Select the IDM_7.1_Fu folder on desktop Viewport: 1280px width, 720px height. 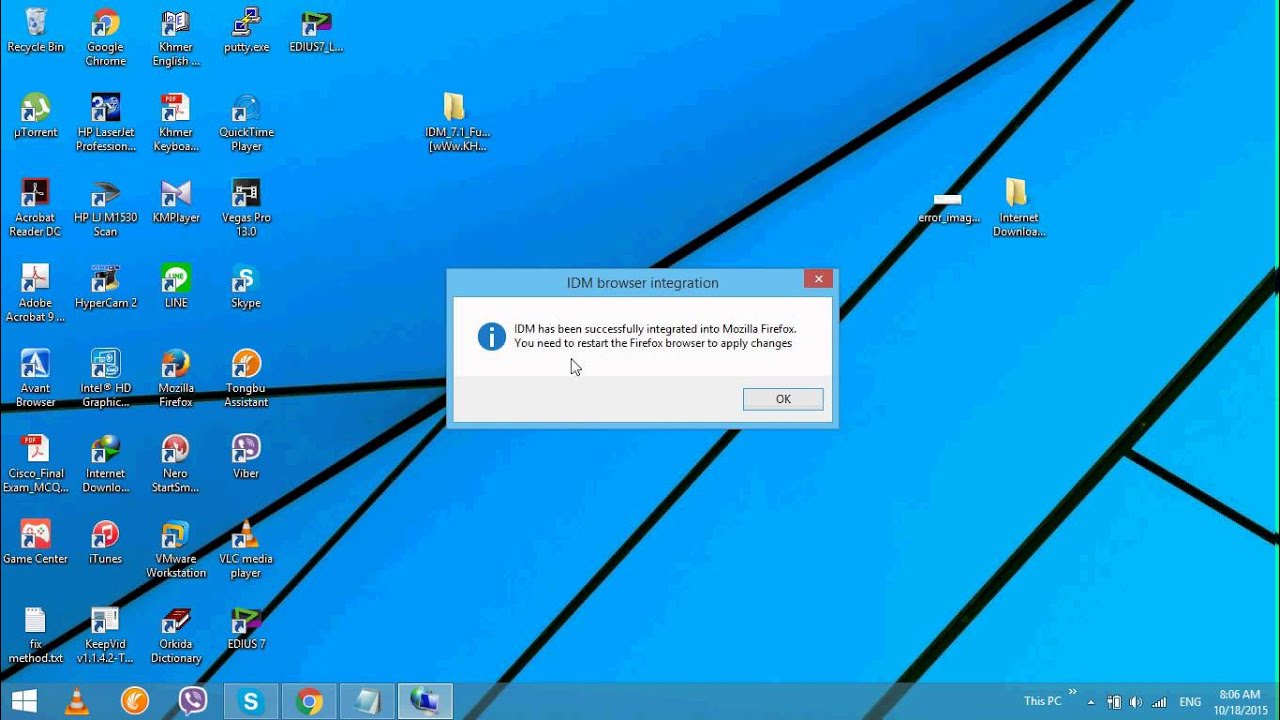(x=456, y=123)
